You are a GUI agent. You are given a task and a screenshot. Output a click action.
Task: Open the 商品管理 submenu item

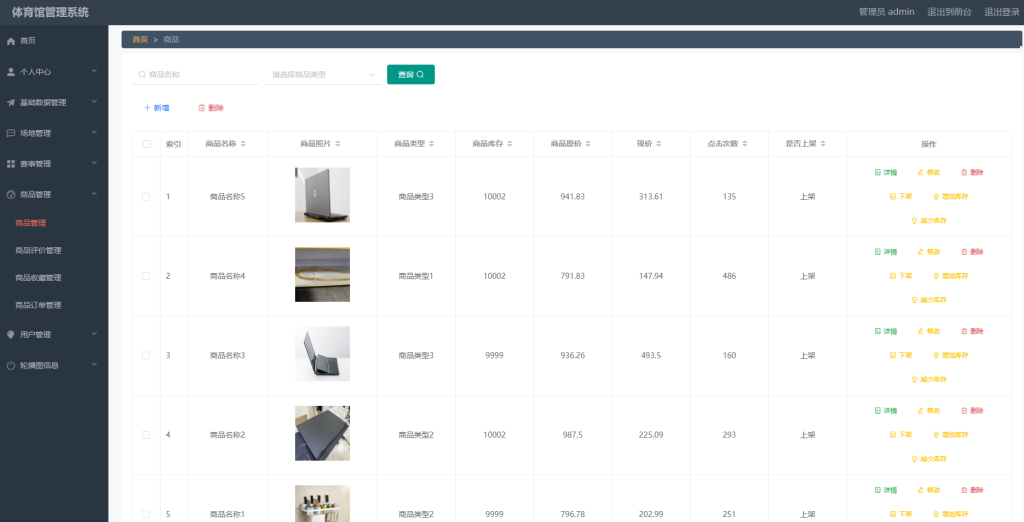click(x=31, y=223)
